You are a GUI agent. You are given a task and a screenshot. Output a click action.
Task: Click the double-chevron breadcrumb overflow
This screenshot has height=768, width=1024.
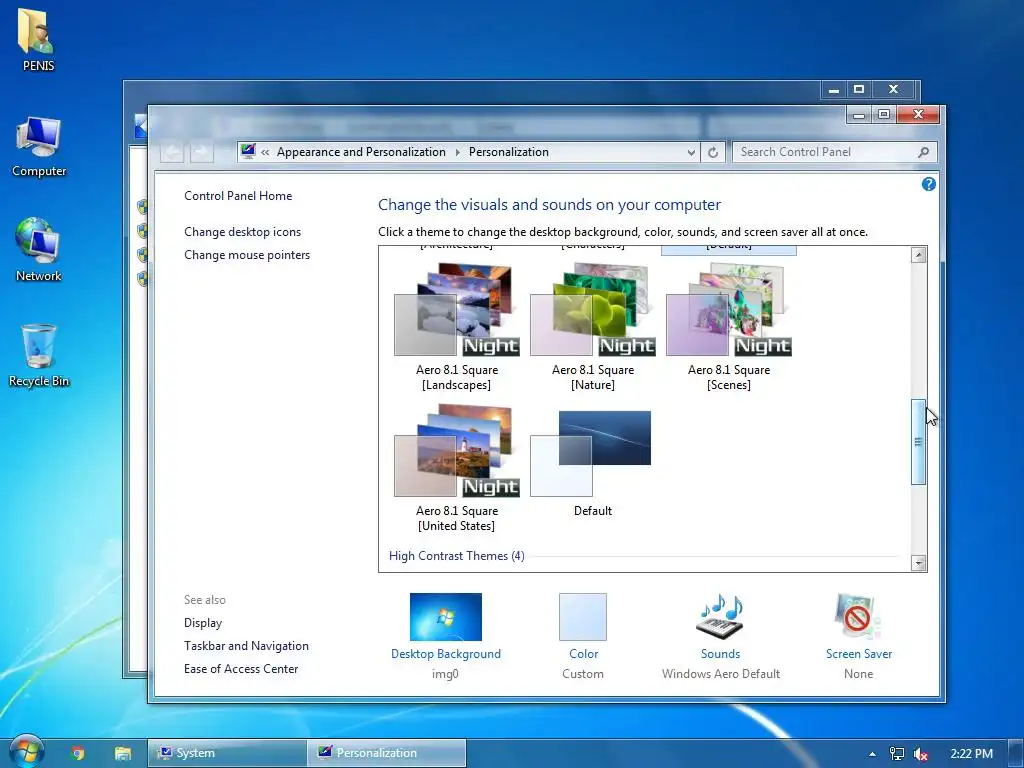click(265, 152)
